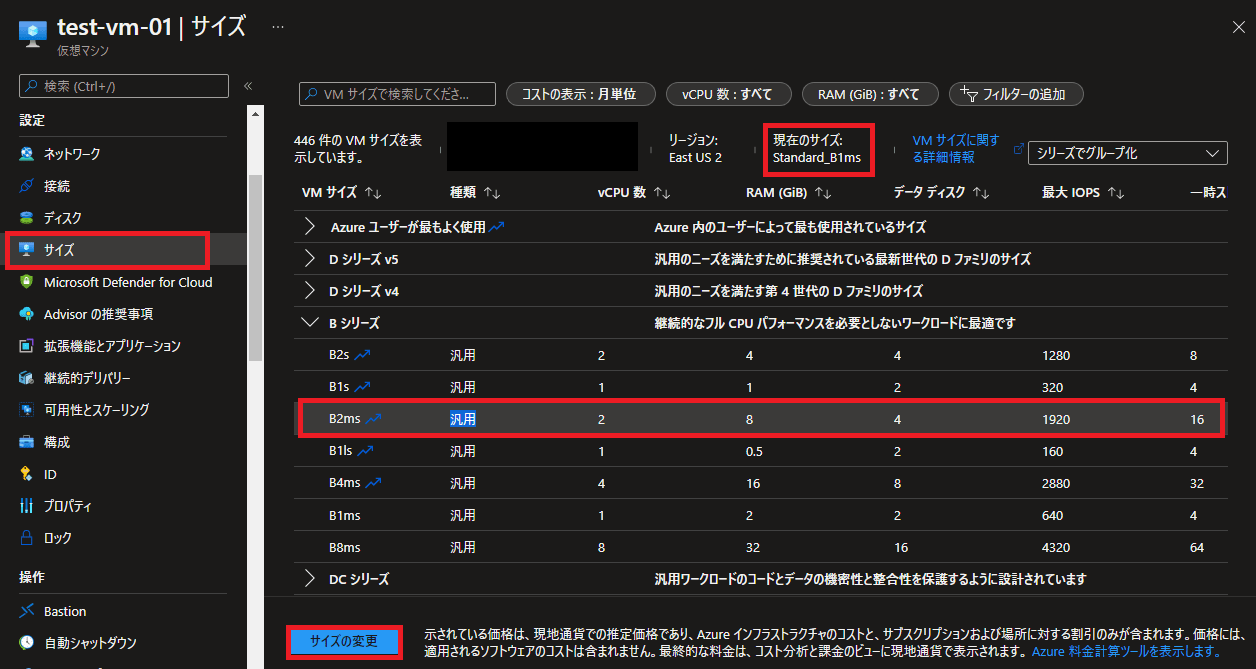Viewport: 1256px width, 669px height.
Task: Click the Advisor の推奨事項 cloud icon
Action: click(x=27, y=314)
